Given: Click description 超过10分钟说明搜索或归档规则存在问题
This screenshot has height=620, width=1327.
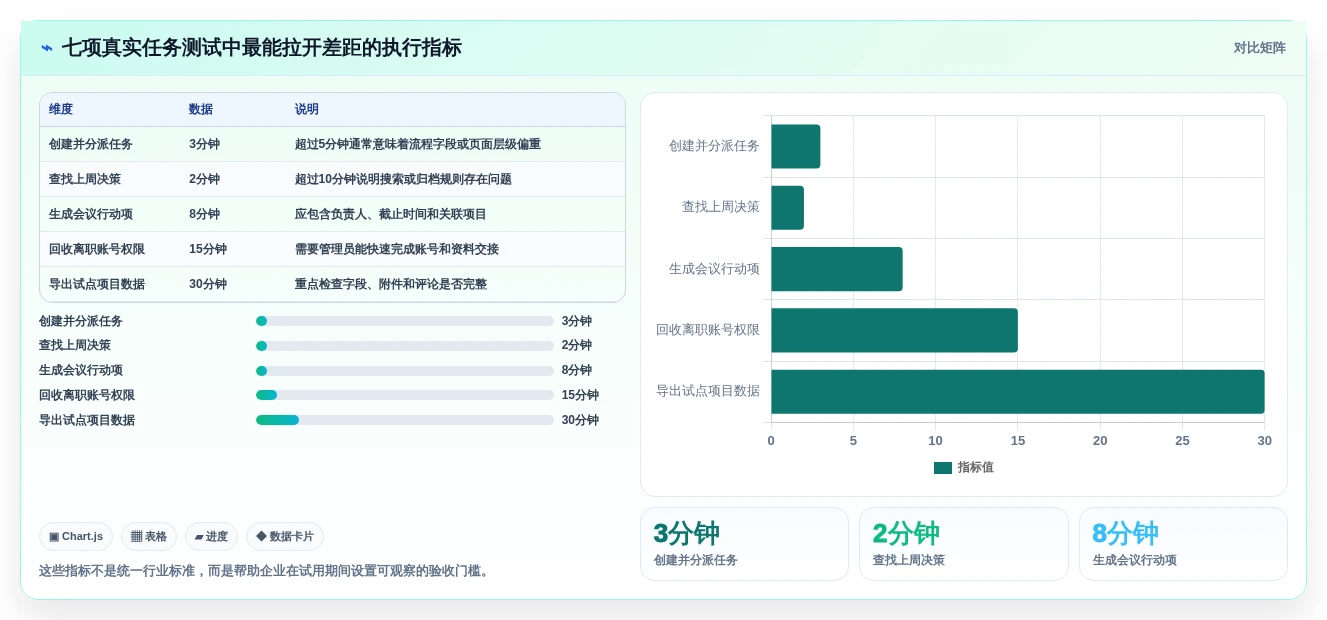Looking at the screenshot, I should (x=403, y=179).
